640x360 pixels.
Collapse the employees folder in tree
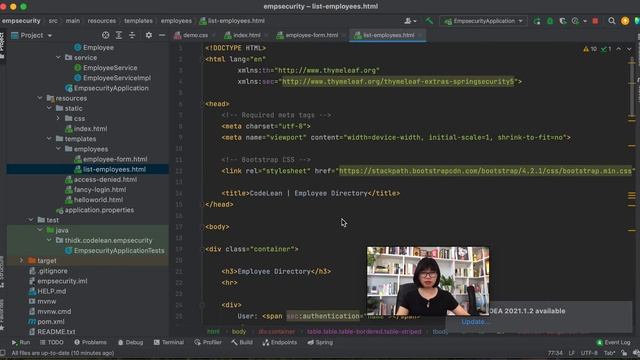pyautogui.click(x=58, y=149)
